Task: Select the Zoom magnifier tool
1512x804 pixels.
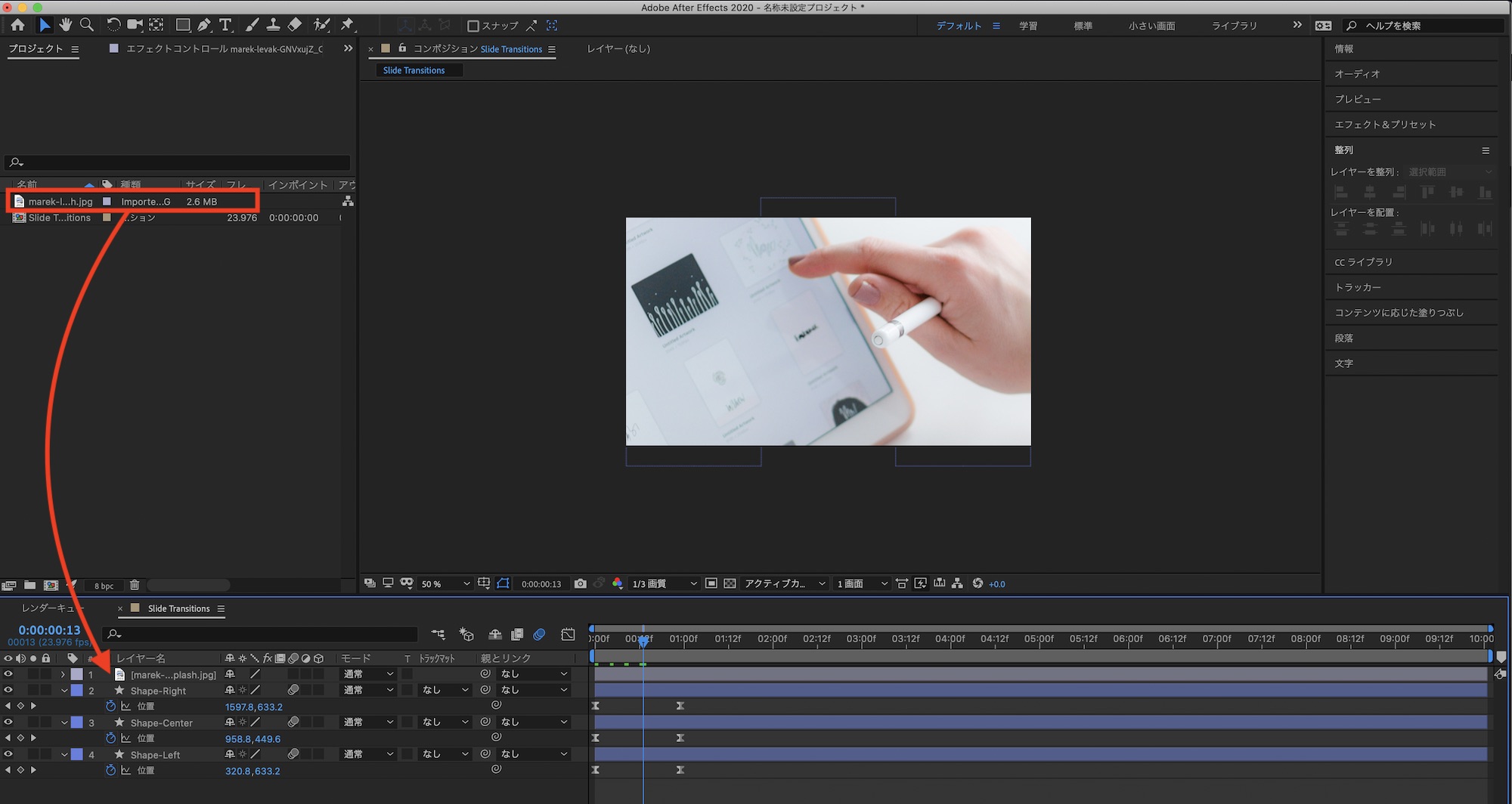Action: pyautogui.click(x=87, y=25)
